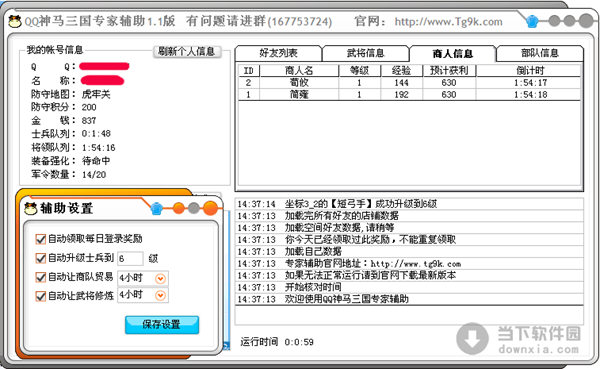Expand the 商队贸易 duration dropdown

point(160,279)
